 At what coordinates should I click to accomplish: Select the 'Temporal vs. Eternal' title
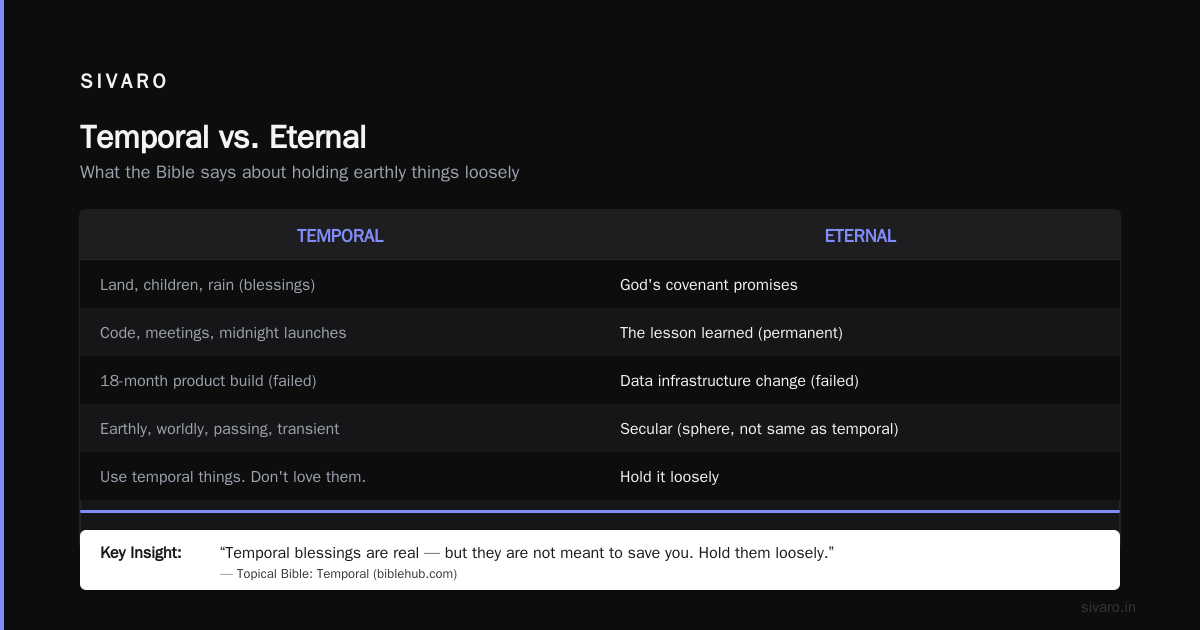point(223,137)
